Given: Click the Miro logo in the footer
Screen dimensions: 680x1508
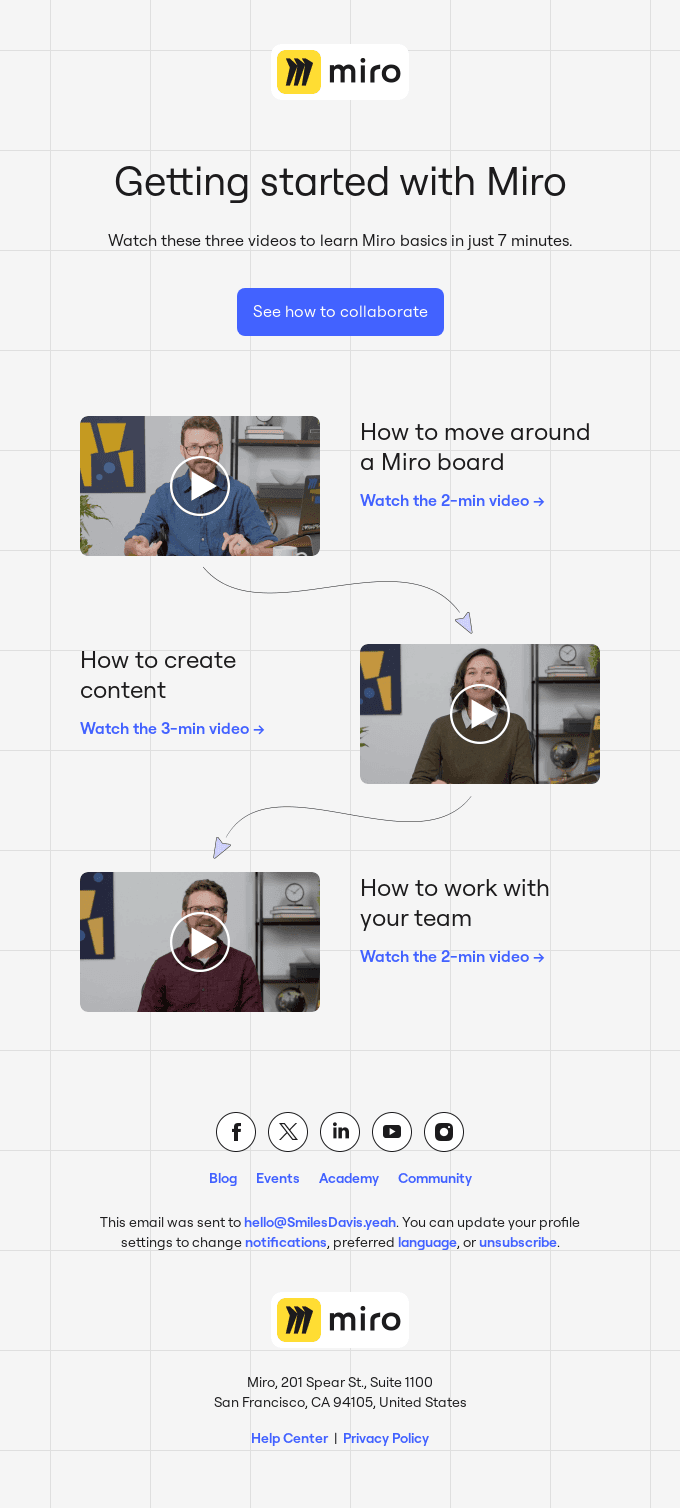Looking at the screenshot, I should click(340, 1320).
